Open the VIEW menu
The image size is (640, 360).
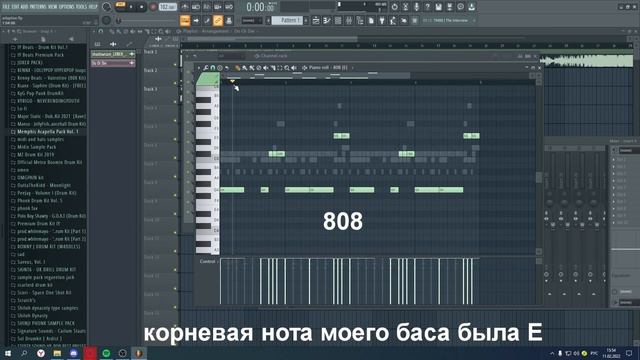click(53, 7)
